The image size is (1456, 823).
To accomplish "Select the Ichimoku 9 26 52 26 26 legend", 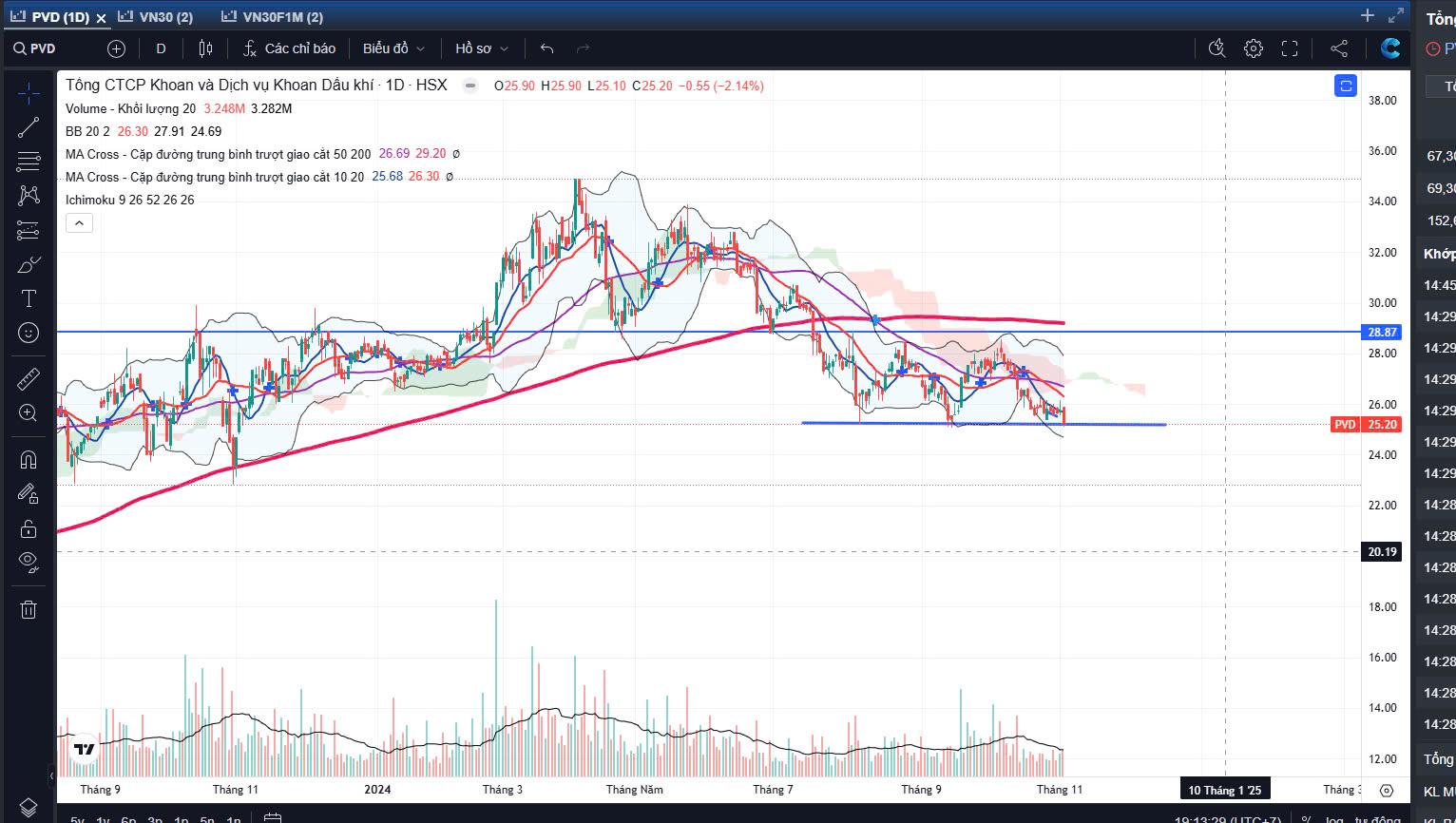I will coord(130,200).
